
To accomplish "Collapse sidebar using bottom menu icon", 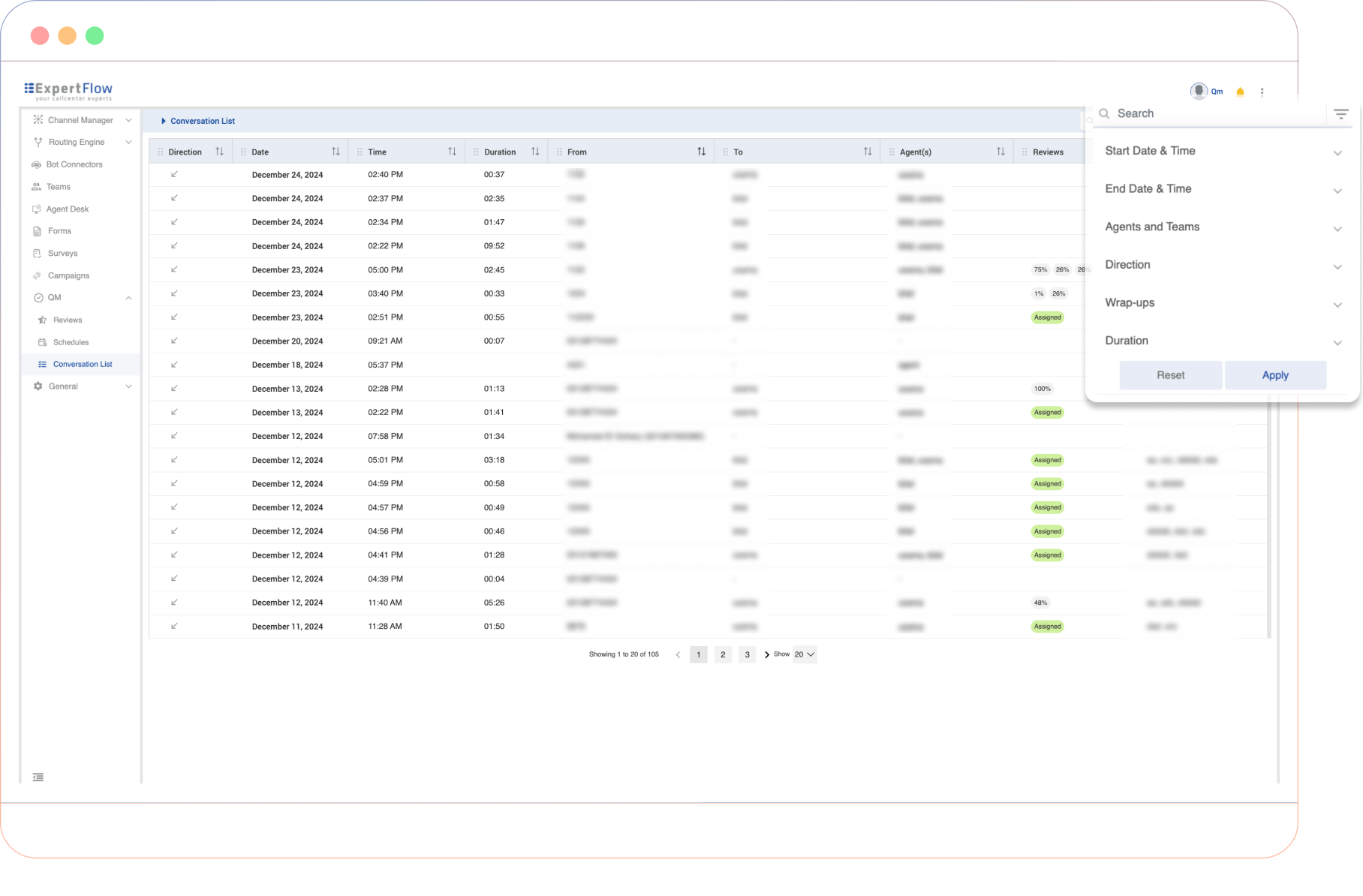I will 38,777.
